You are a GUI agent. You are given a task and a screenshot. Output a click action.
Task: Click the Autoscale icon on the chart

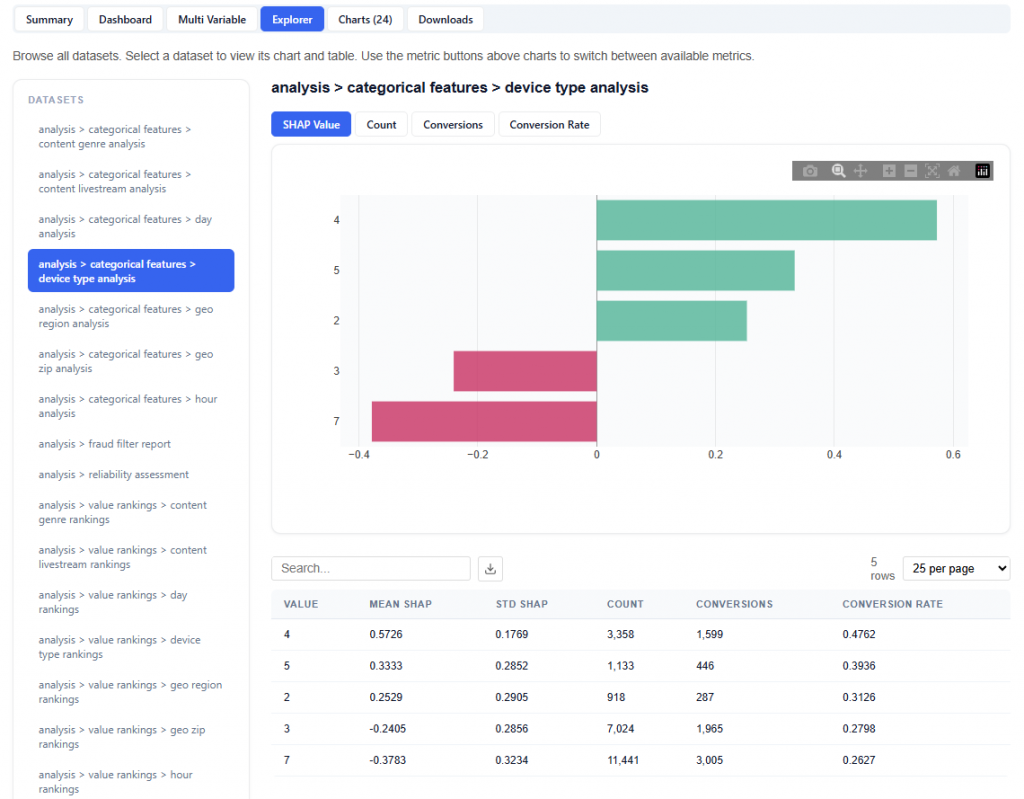point(932,171)
